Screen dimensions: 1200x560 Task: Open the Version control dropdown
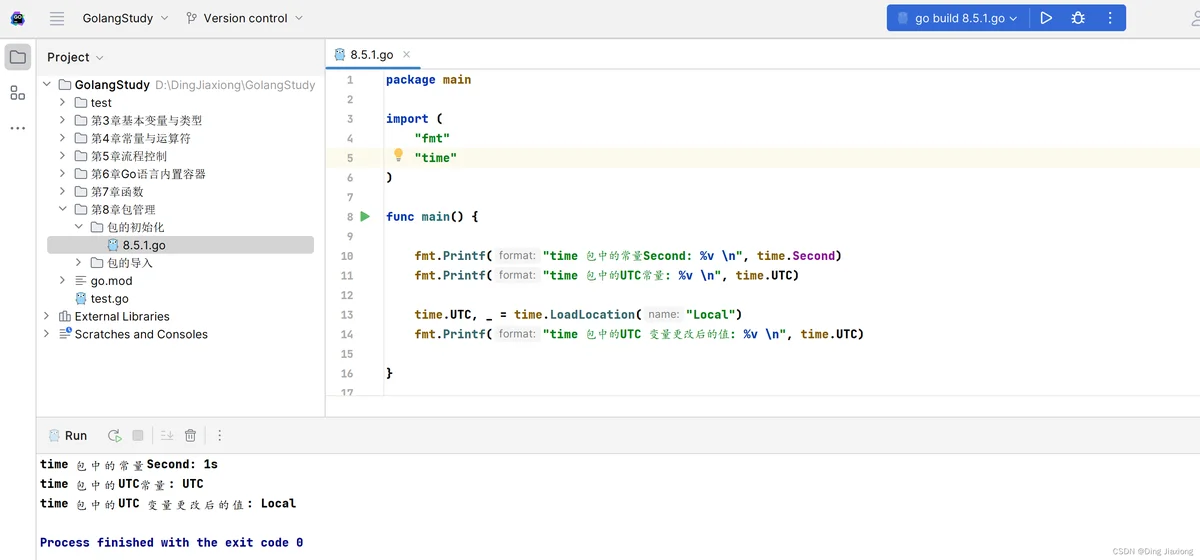pyautogui.click(x=244, y=18)
